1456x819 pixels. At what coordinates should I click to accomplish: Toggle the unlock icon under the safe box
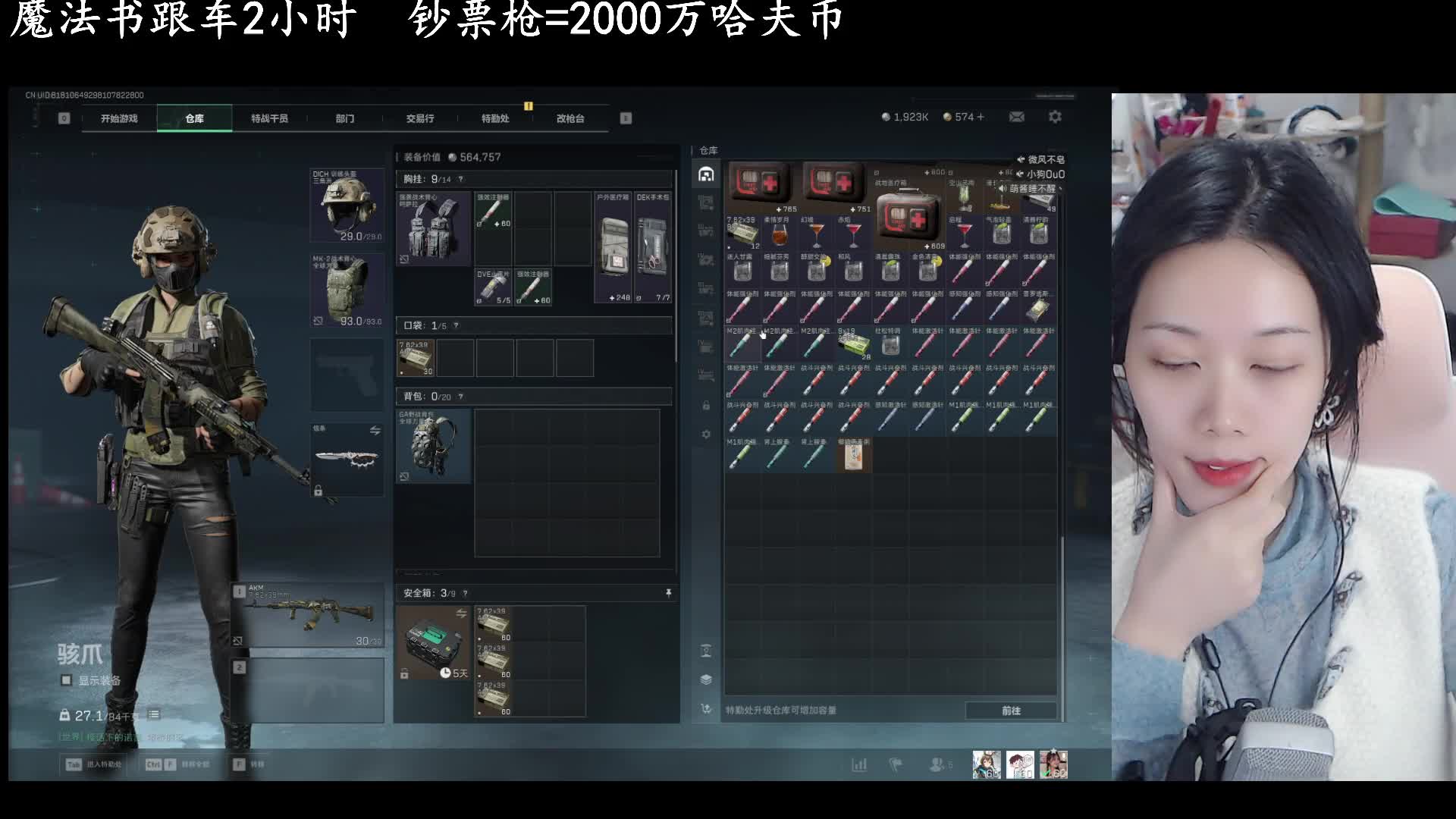pos(404,673)
